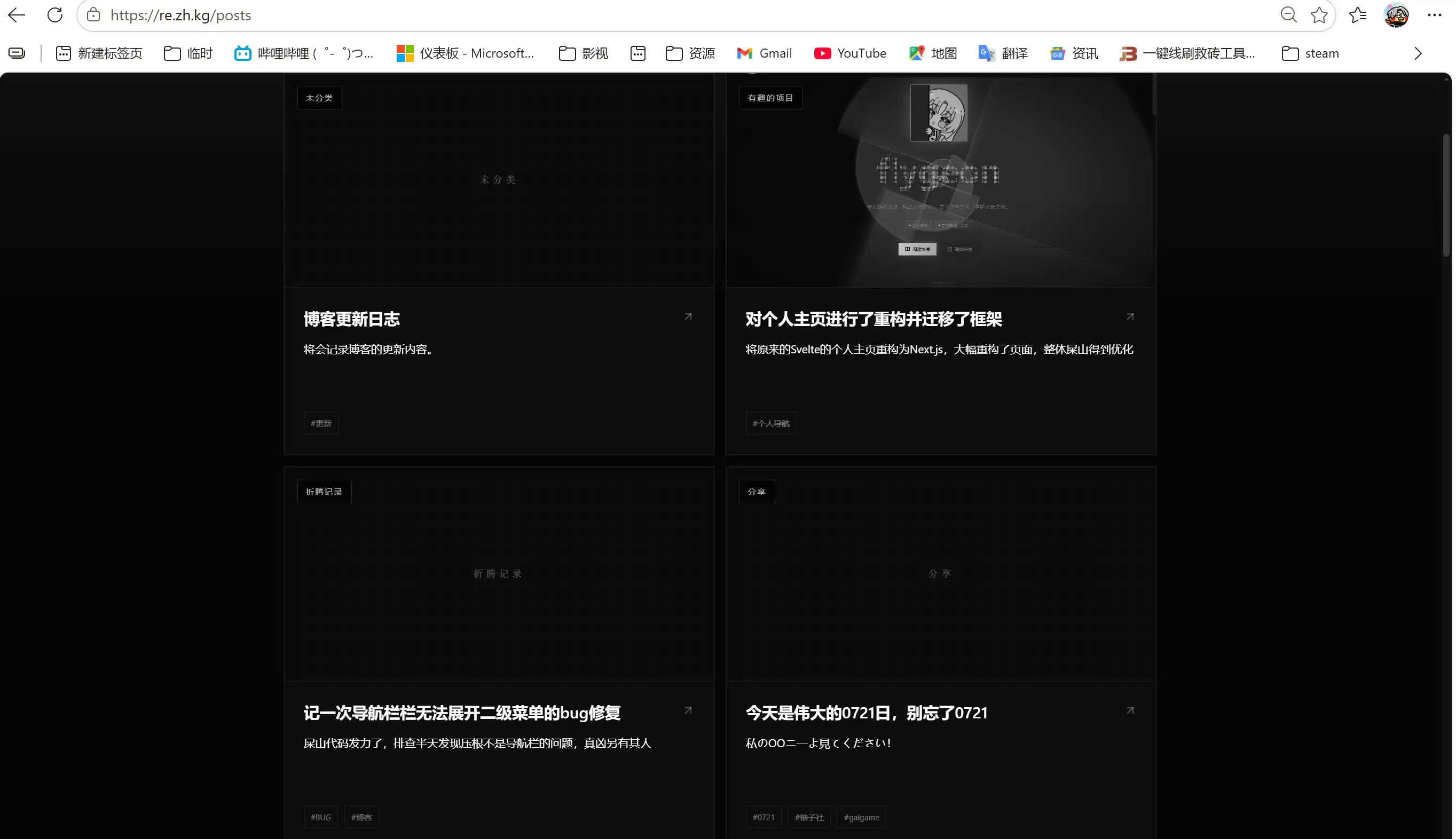Click description starting 将原来的Svelte的个人主页
Screen dimensions: 1456x839
tap(939, 349)
